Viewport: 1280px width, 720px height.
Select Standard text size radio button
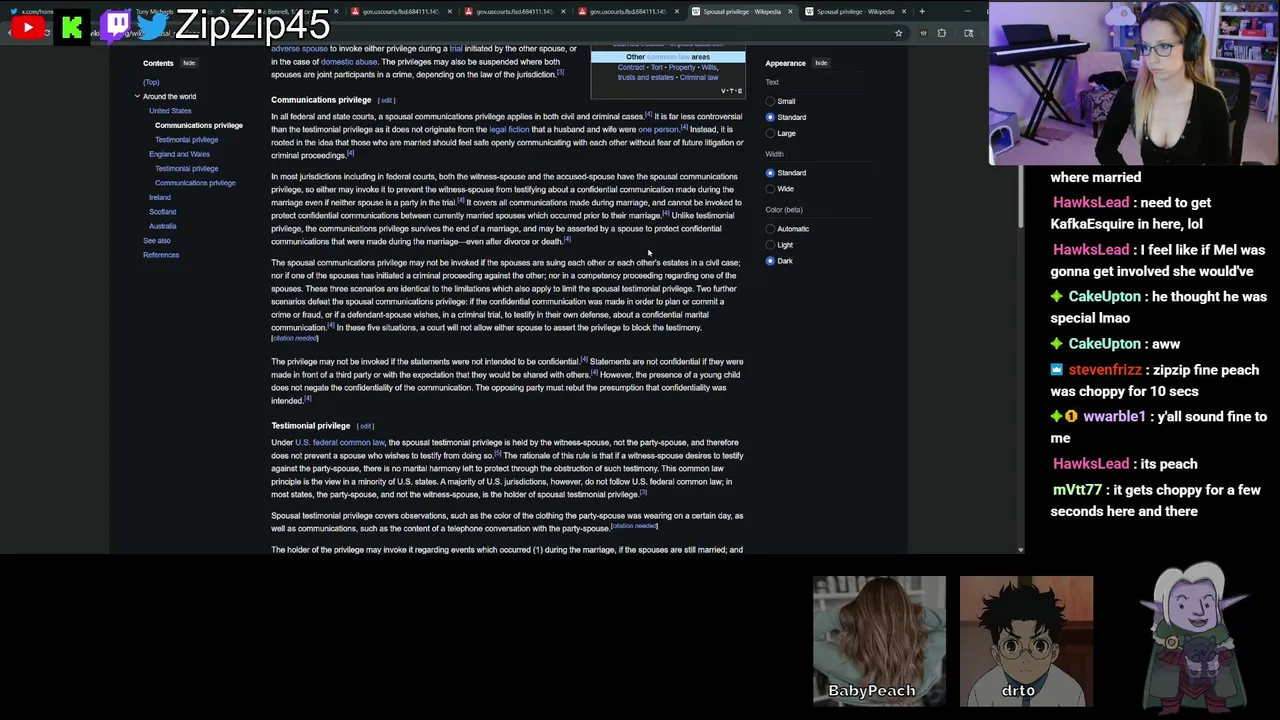770,117
